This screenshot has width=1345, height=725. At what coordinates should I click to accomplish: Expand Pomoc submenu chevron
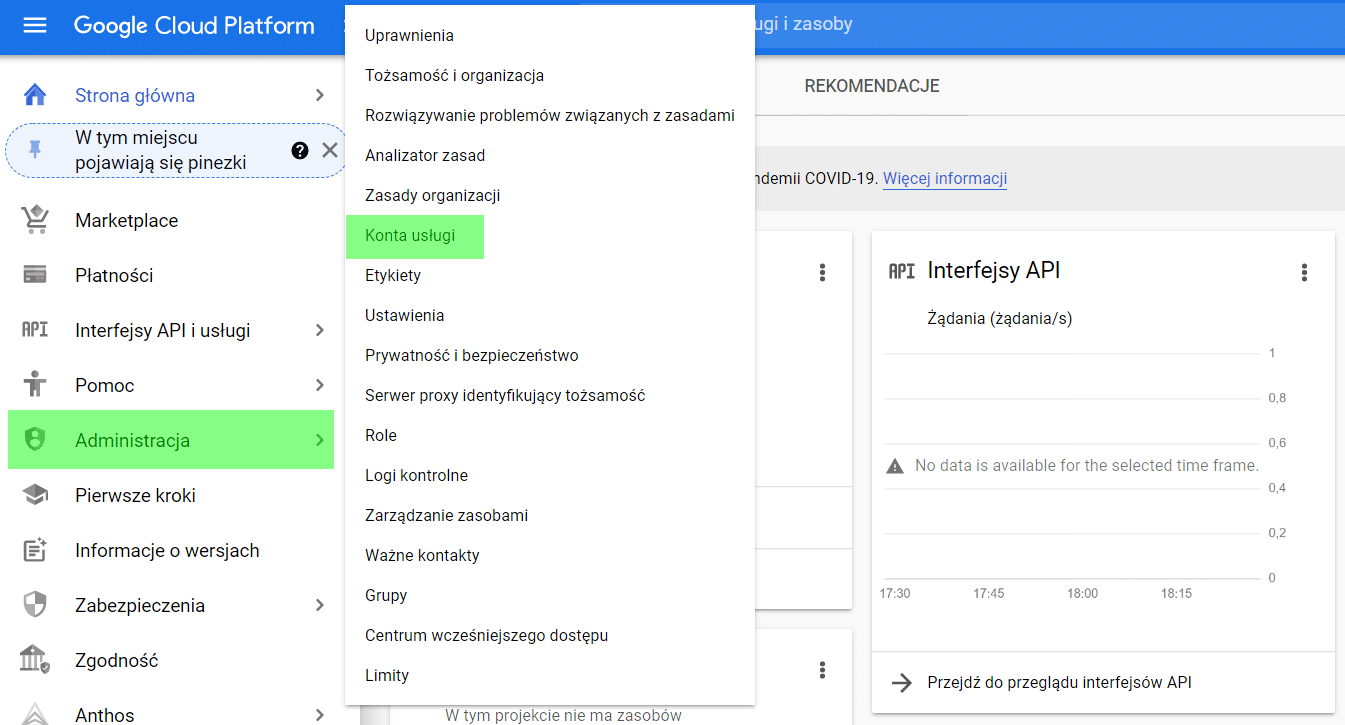tap(320, 385)
